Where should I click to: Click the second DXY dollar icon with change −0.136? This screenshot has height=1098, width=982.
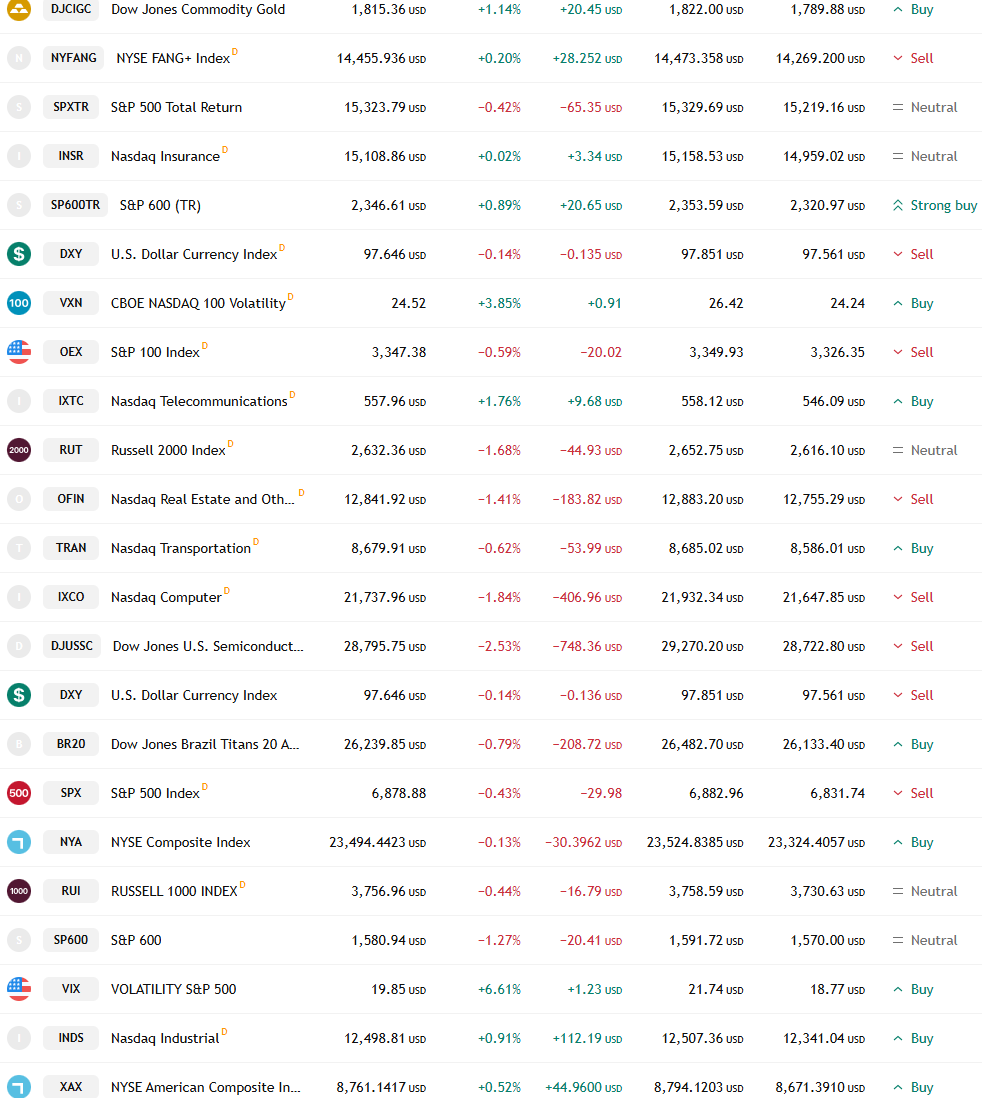(19, 695)
